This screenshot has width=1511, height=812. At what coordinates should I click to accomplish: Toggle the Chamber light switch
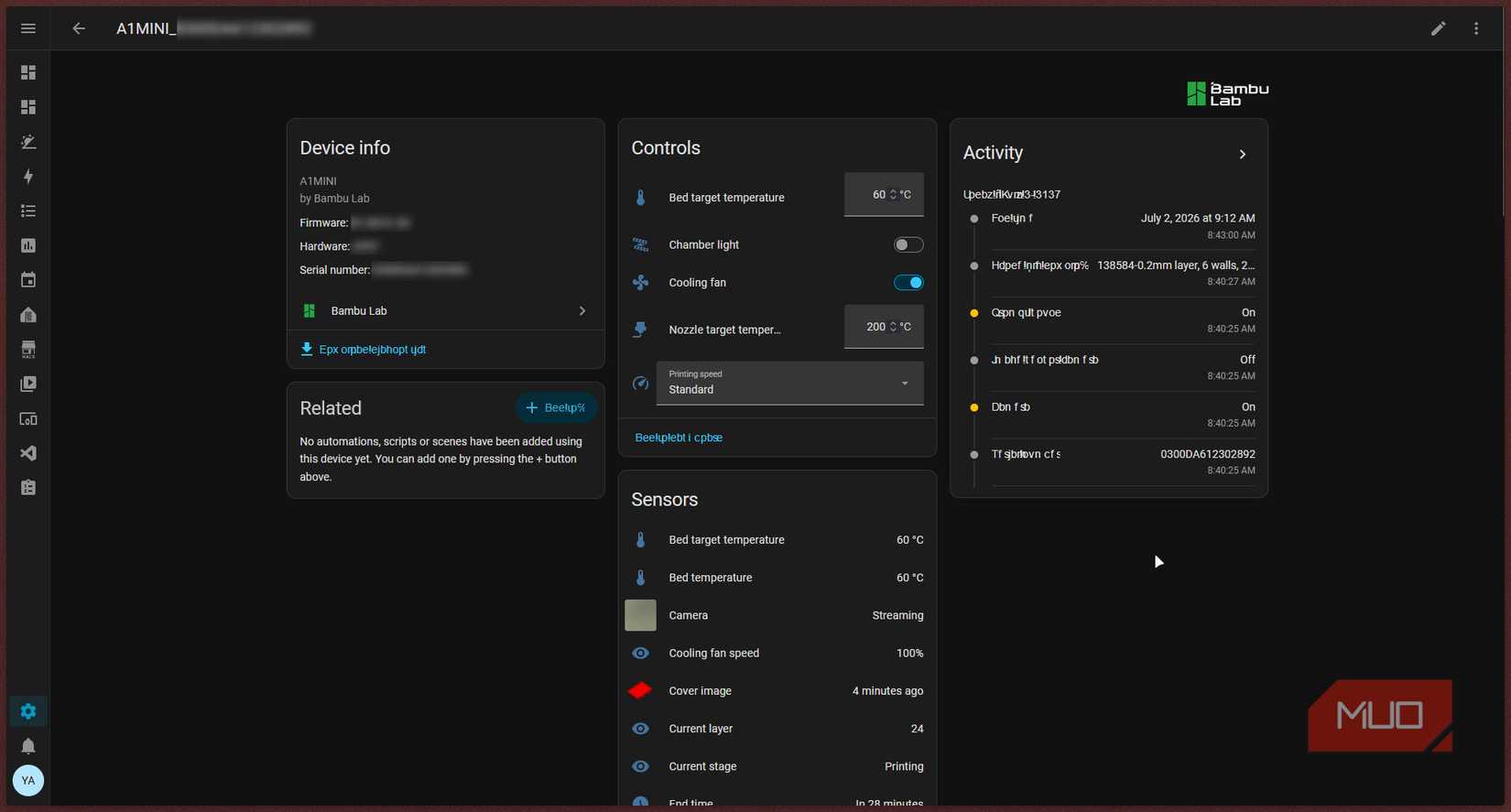pyautogui.click(x=908, y=244)
